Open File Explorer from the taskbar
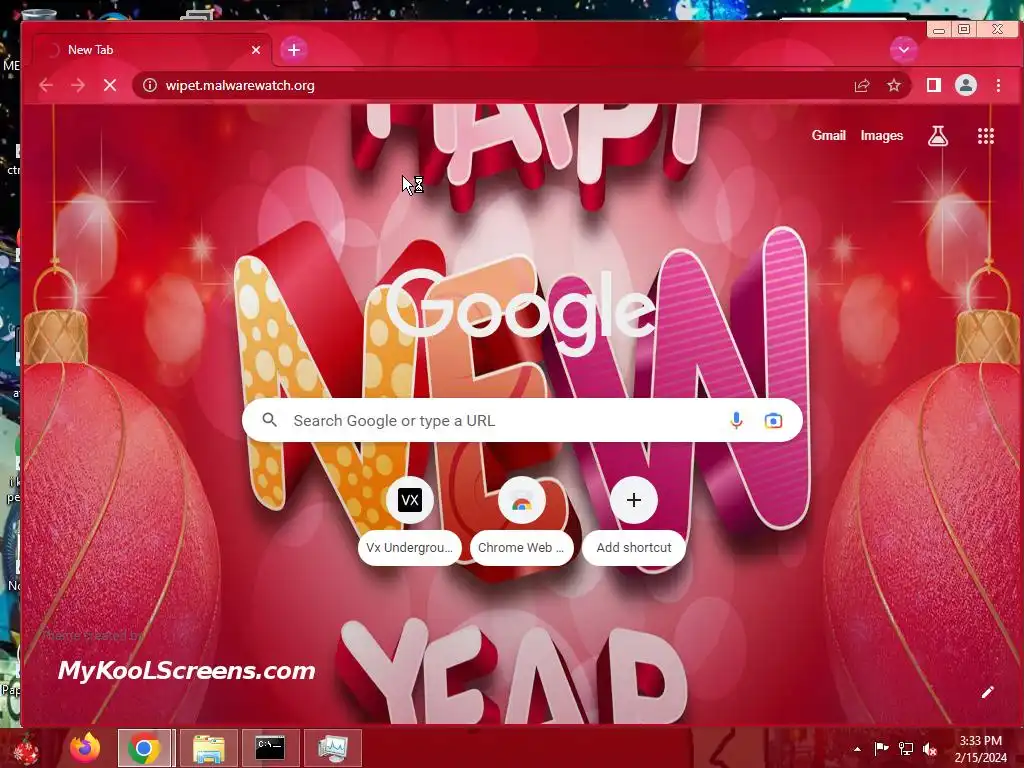 208,748
